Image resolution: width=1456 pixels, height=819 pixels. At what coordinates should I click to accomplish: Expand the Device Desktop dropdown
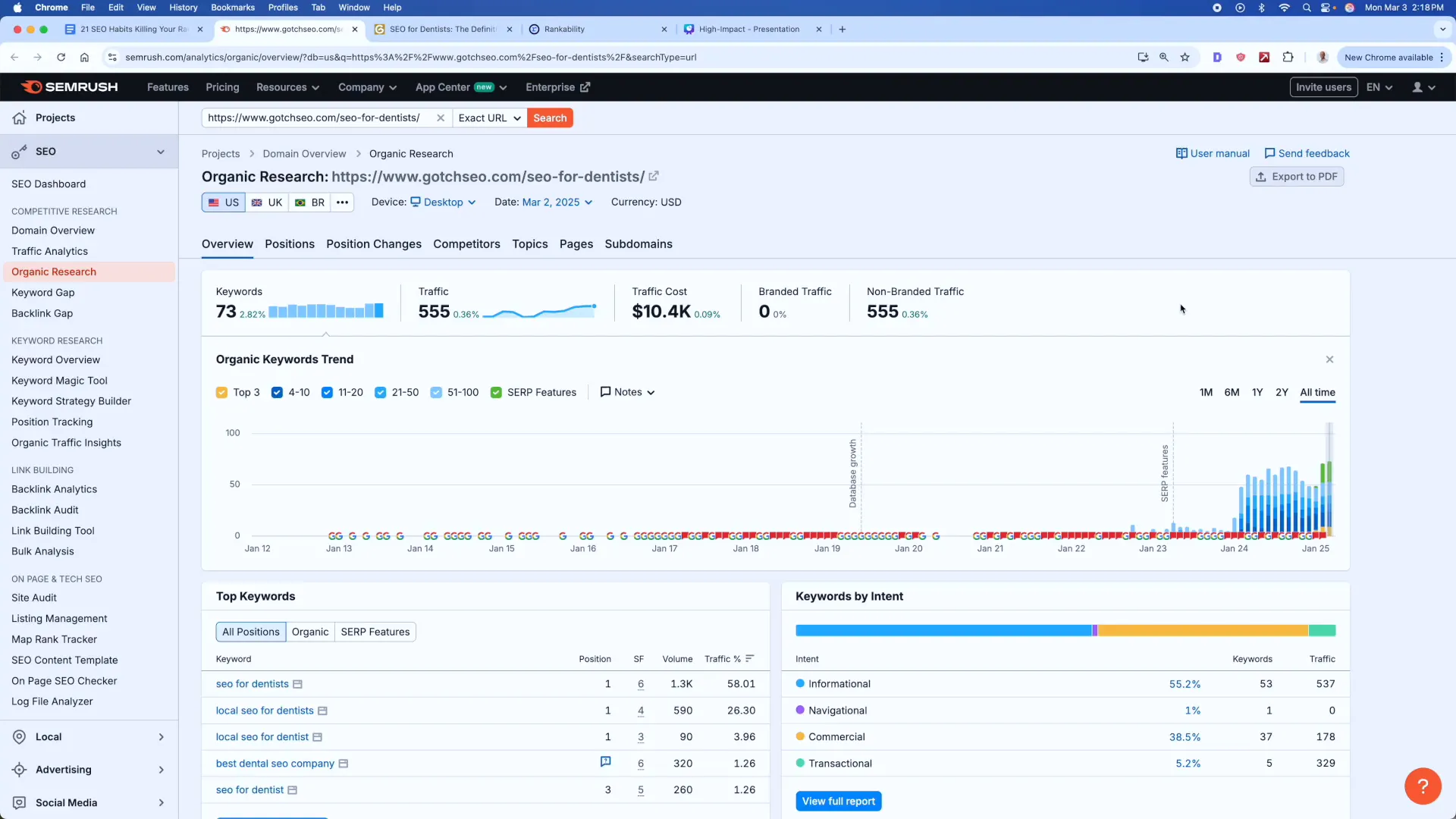[444, 202]
